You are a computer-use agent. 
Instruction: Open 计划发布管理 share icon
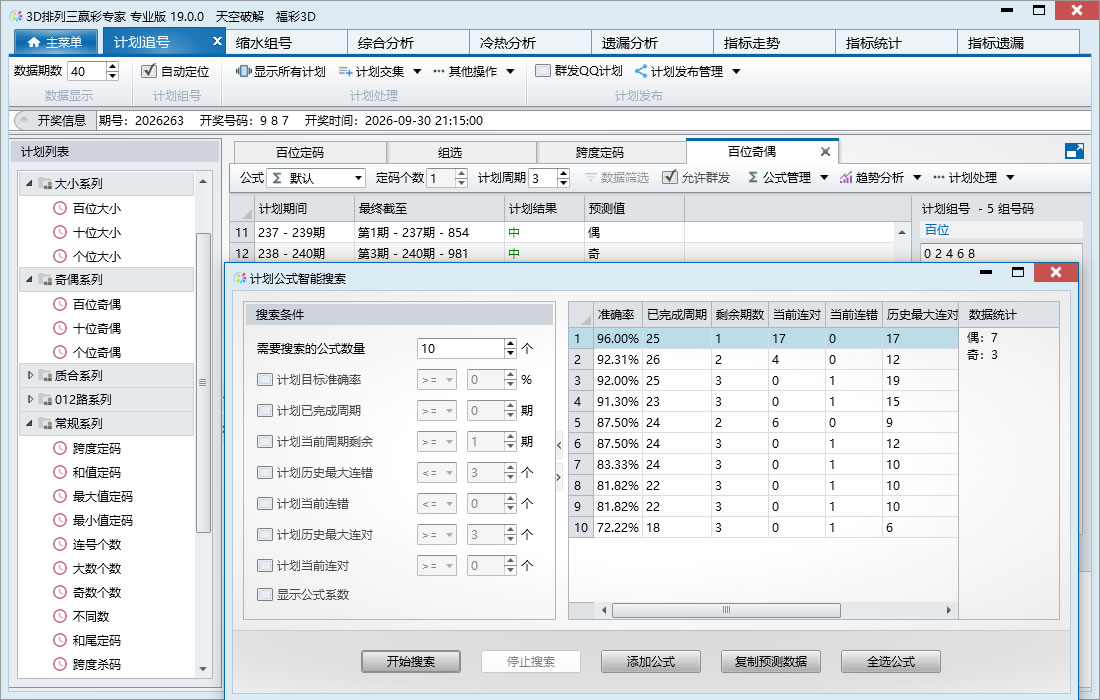pos(640,71)
